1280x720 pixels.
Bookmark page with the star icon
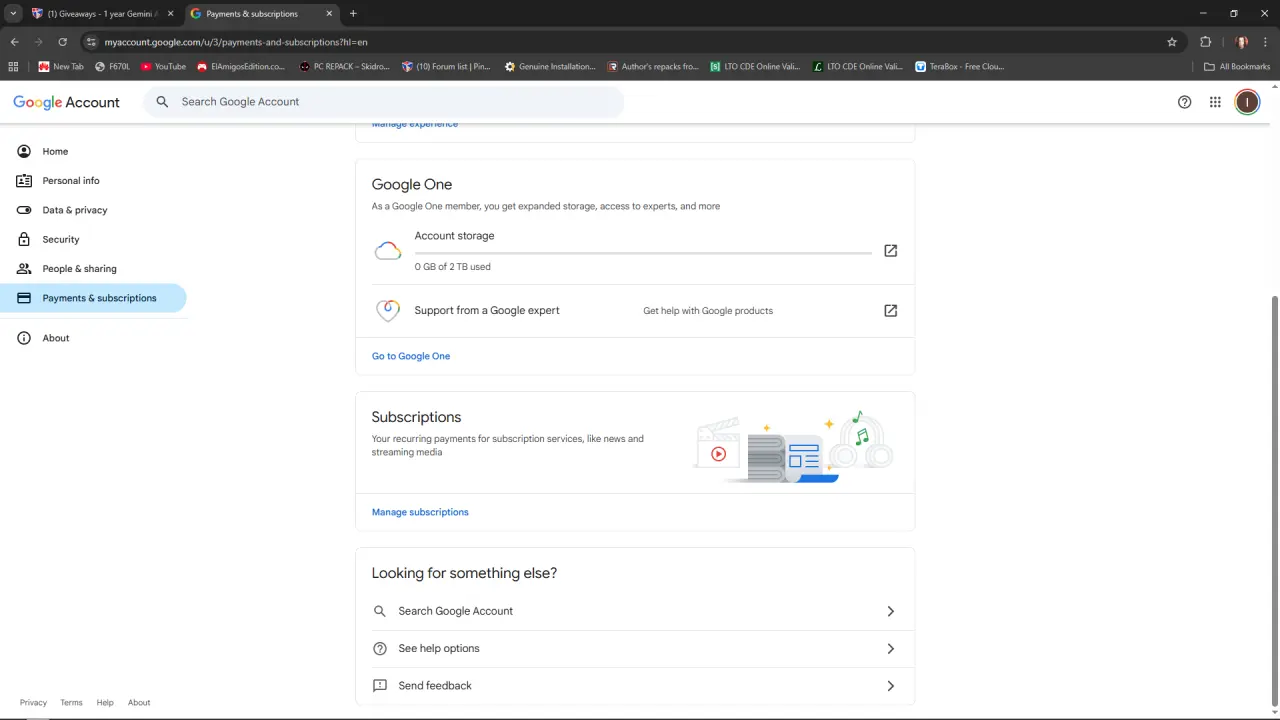tap(1172, 42)
